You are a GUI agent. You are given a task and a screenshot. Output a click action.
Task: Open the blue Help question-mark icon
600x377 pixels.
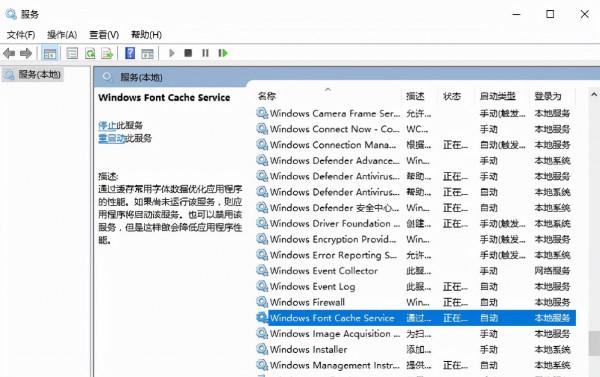[130, 53]
